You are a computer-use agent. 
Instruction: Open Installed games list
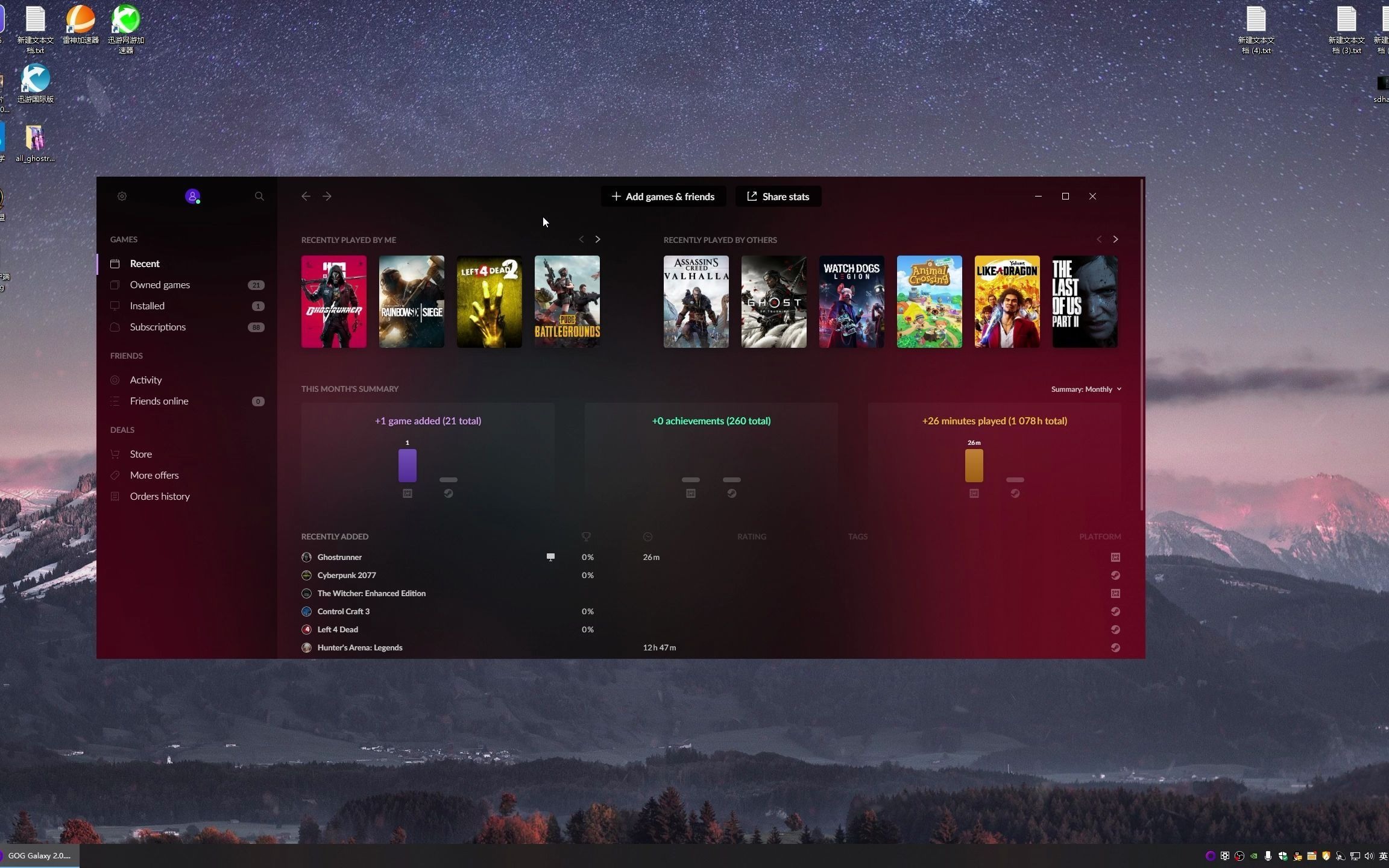point(187,306)
